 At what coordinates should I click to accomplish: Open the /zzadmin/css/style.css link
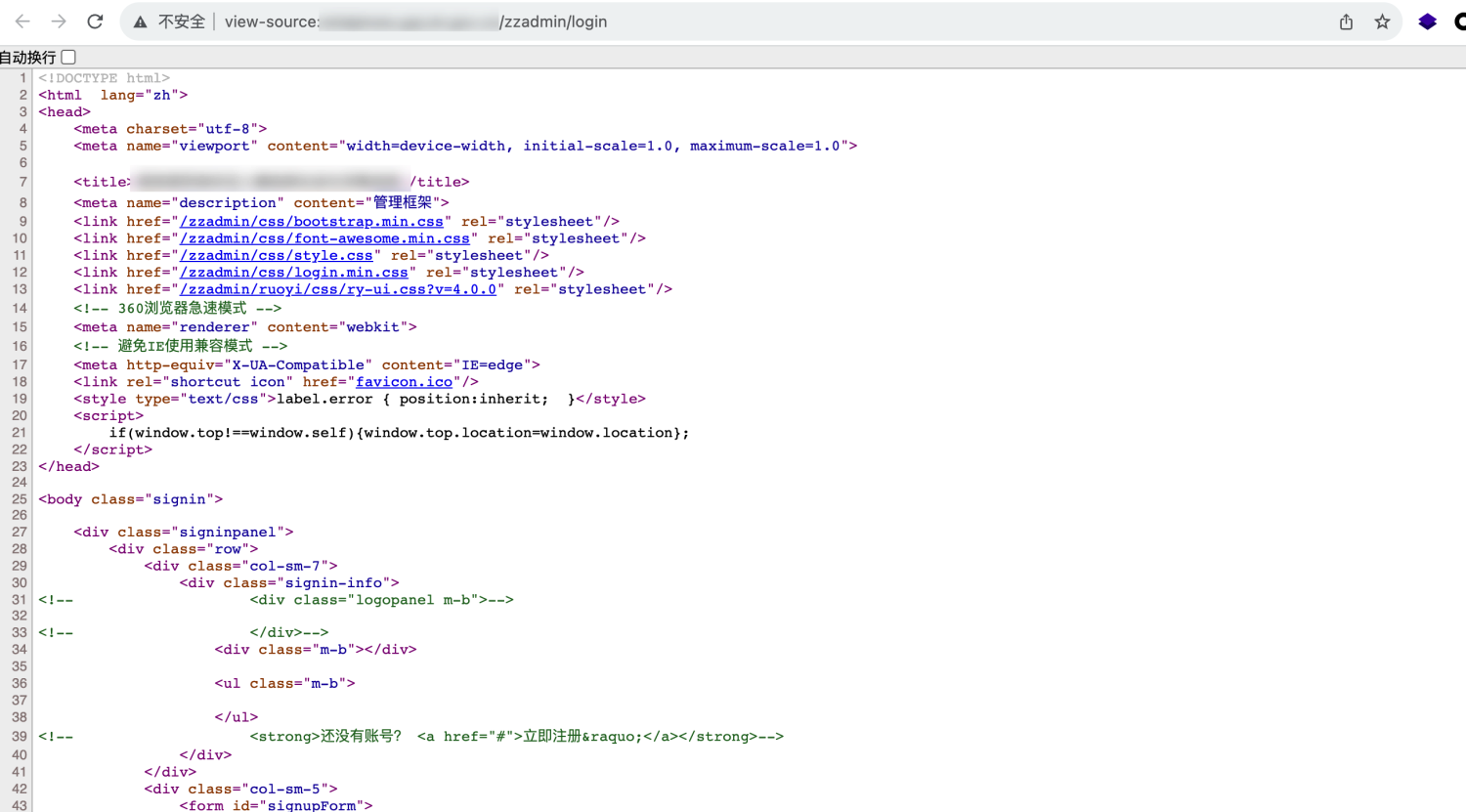coord(276,256)
